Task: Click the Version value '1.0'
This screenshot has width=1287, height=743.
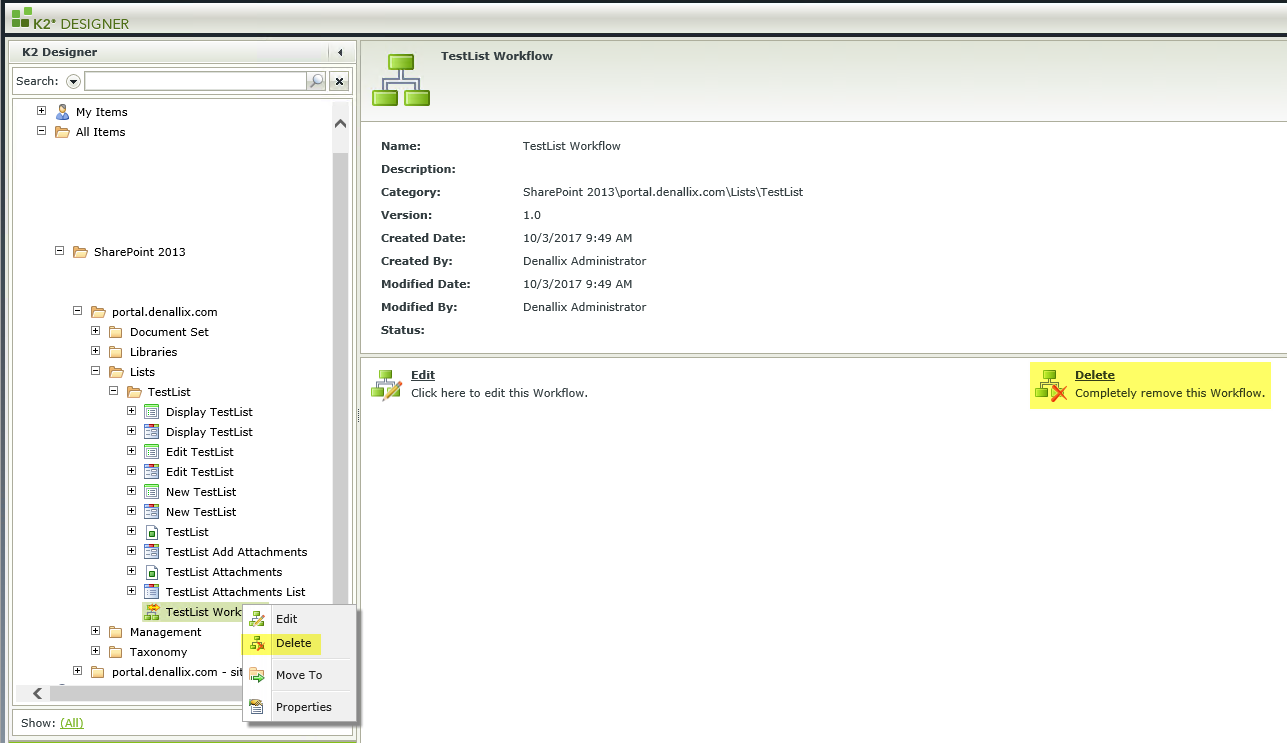Action: coord(532,215)
